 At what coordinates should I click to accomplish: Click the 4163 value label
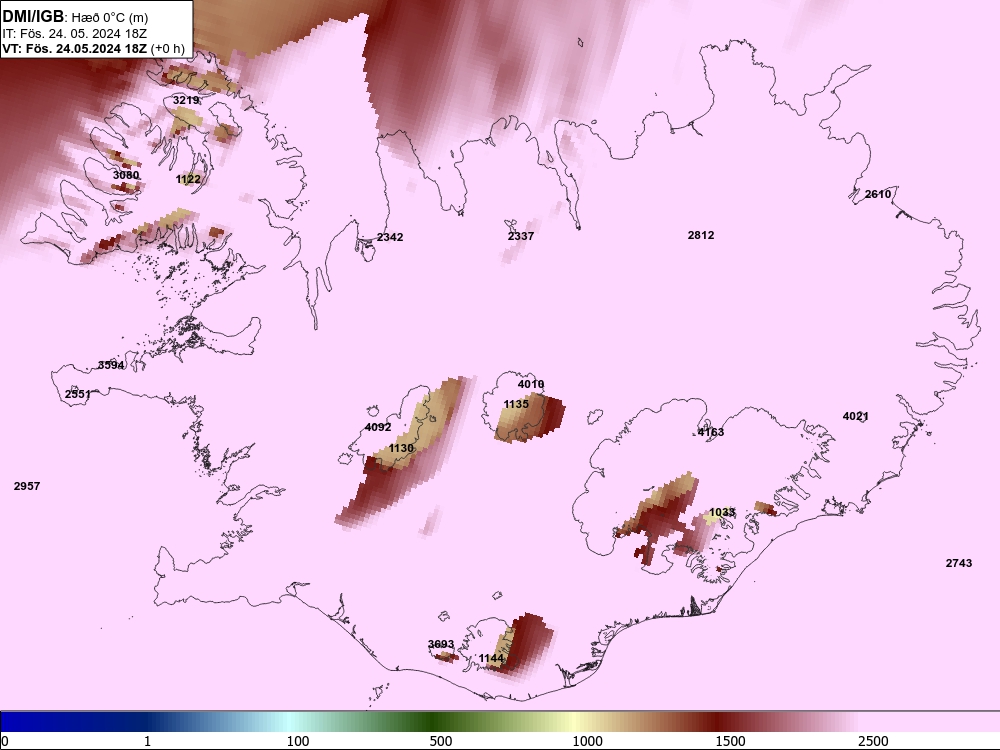tap(711, 432)
